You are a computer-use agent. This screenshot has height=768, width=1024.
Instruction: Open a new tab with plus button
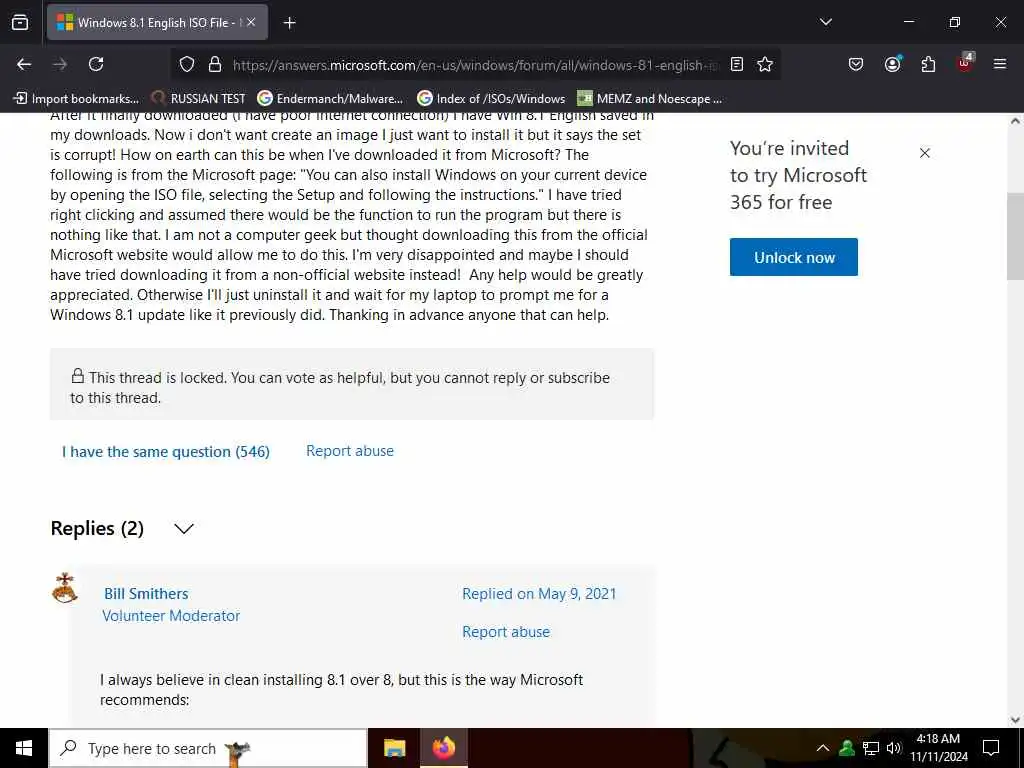point(289,23)
